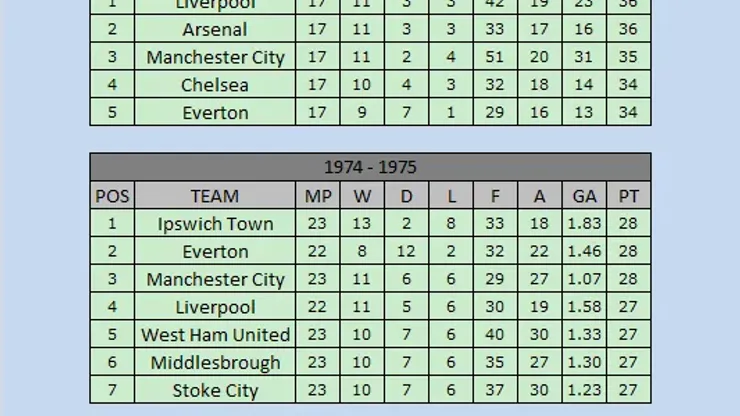Select the West Ham United cell
This screenshot has height=416, width=740.
tap(215, 335)
